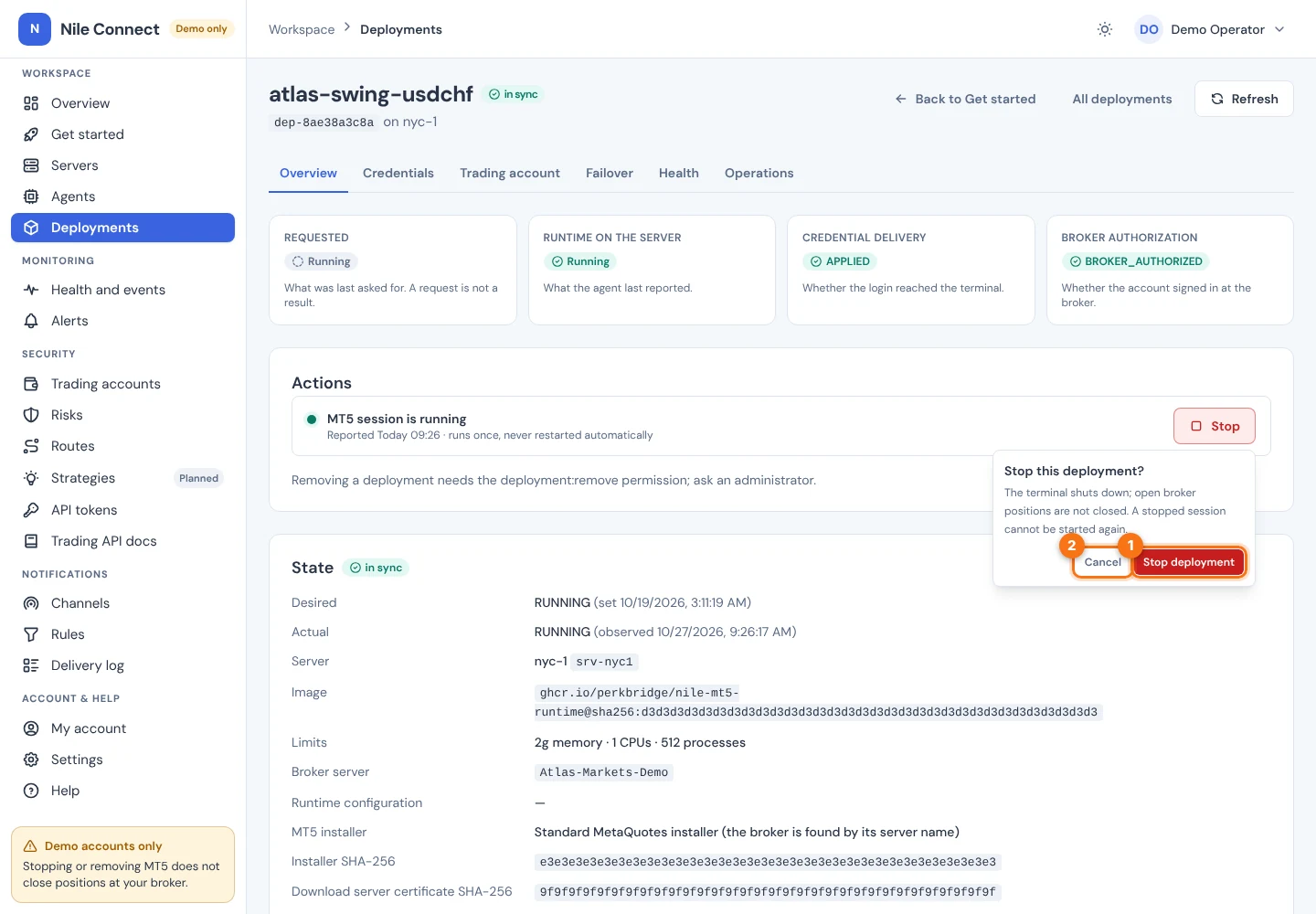Viewport: 1316px width, 914px height.
Task: Open the Health tab
Action: [x=679, y=173]
